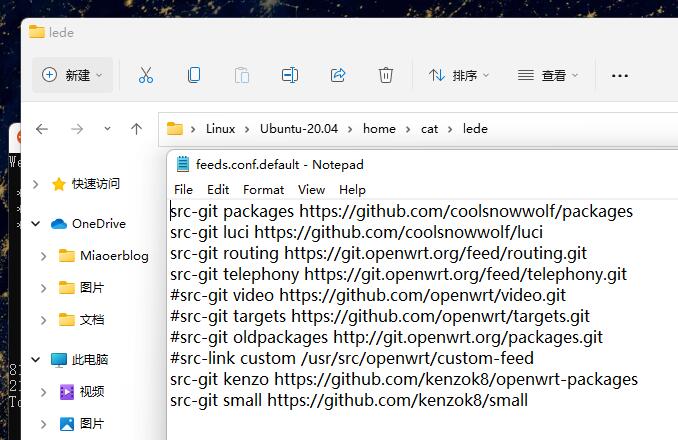Open the 新建 (New) dropdown button
678x440 pixels.
click(x=72, y=75)
